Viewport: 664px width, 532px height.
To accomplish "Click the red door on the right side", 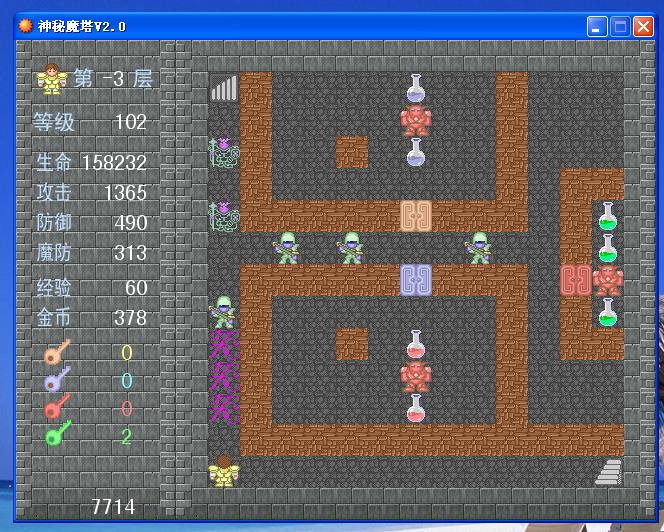I will [576, 280].
